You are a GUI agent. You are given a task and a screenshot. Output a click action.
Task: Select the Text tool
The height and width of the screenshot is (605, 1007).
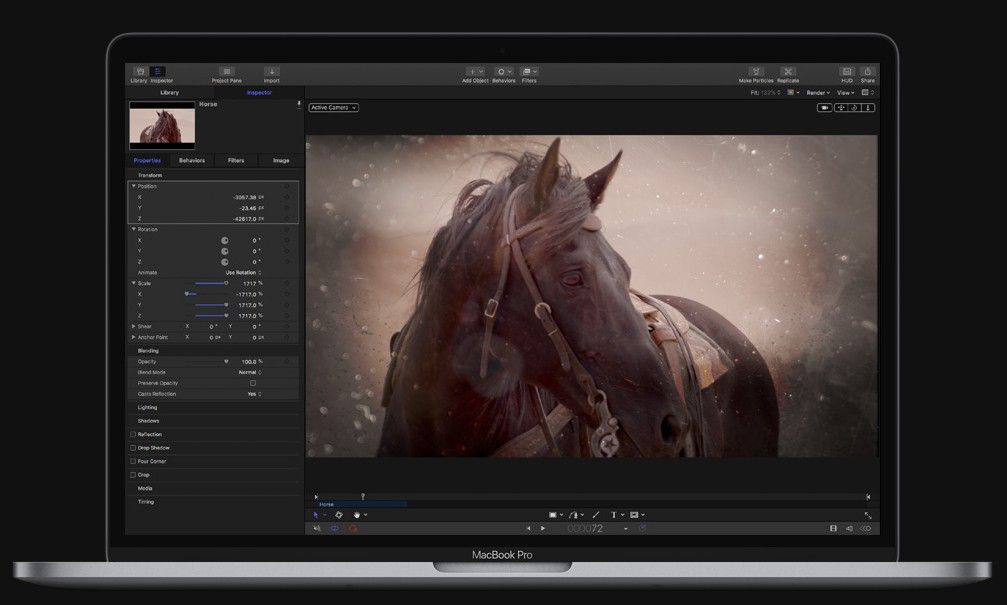[x=613, y=514]
